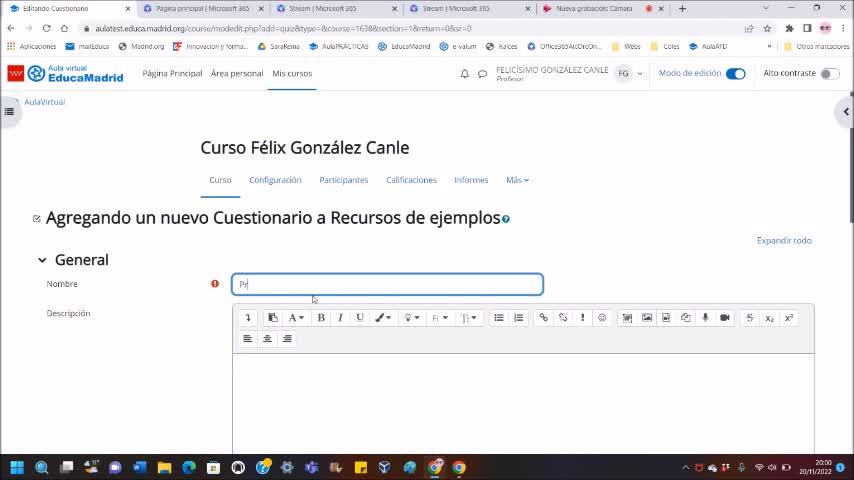Open the left course index drawer
This screenshot has width=854, height=480.
pyautogui.click(x=9, y=112)
